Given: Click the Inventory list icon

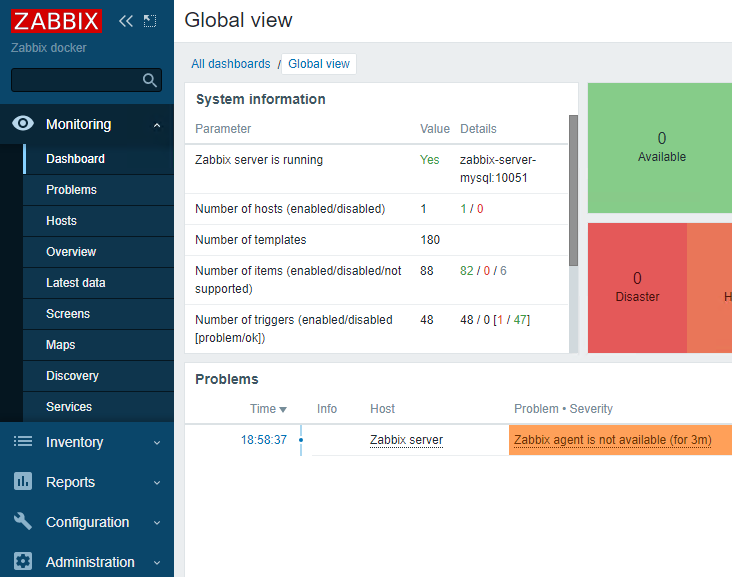Looking at the screenshot, I should [x=23, y=441].
